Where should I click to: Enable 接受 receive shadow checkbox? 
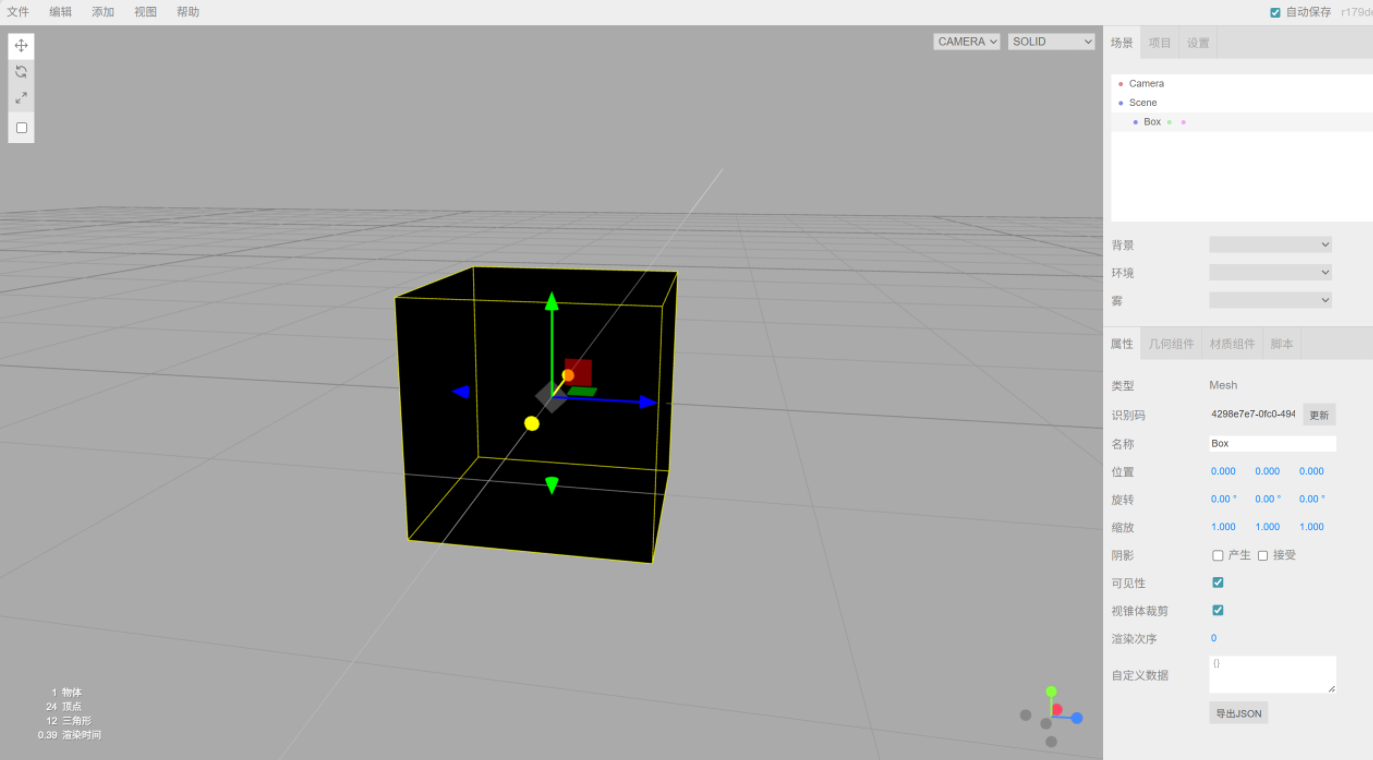click(1263, 556)
